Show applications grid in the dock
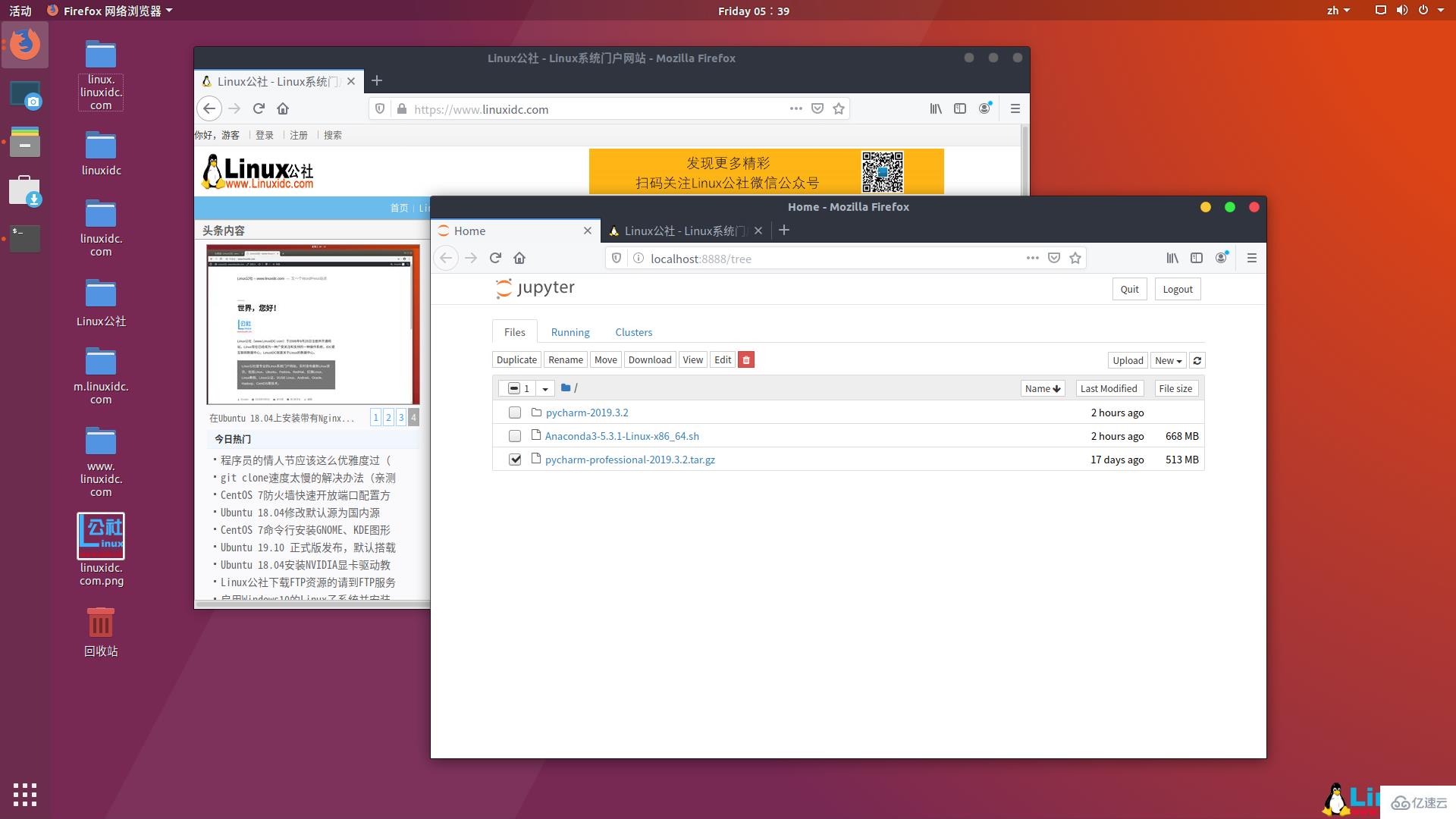Screen dimensions: 1456x819 point(25,794)
